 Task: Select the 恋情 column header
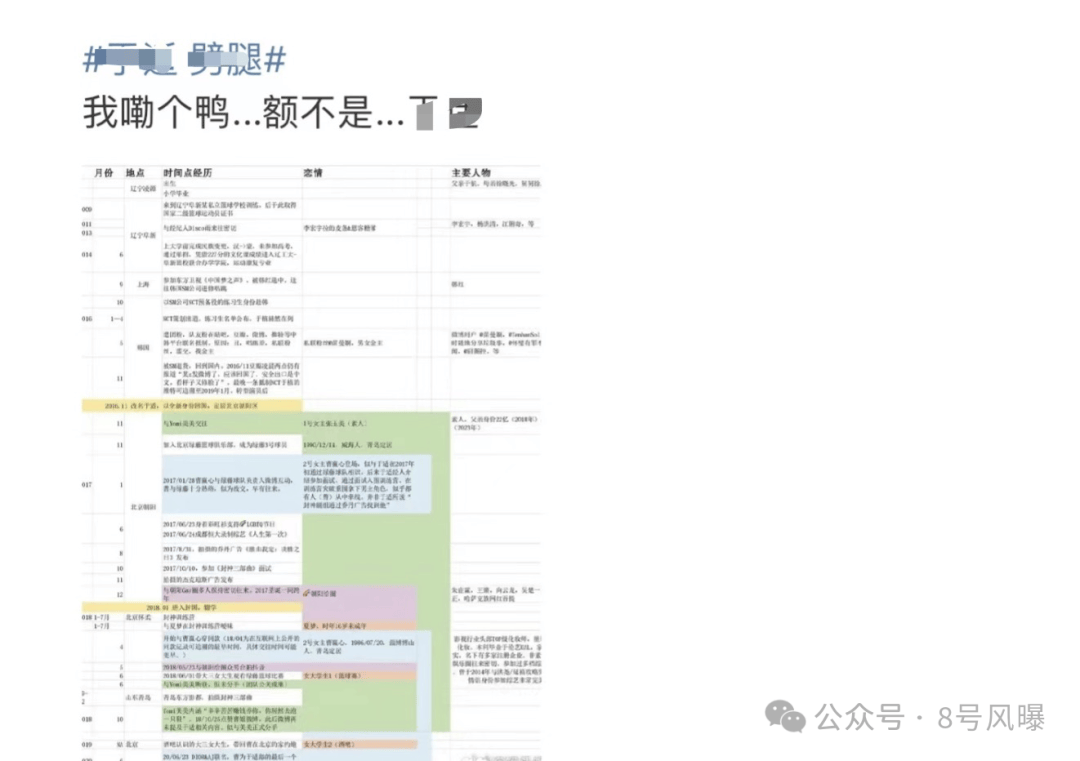pos(313,172)
